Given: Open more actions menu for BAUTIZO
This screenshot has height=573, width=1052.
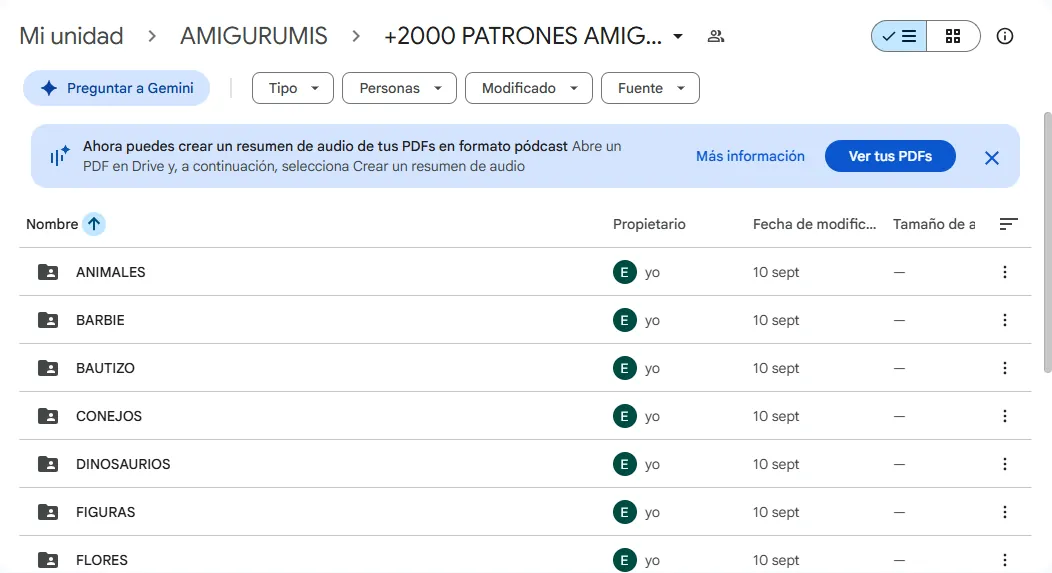Looking at the screenshot, I should click(1004, 368).
